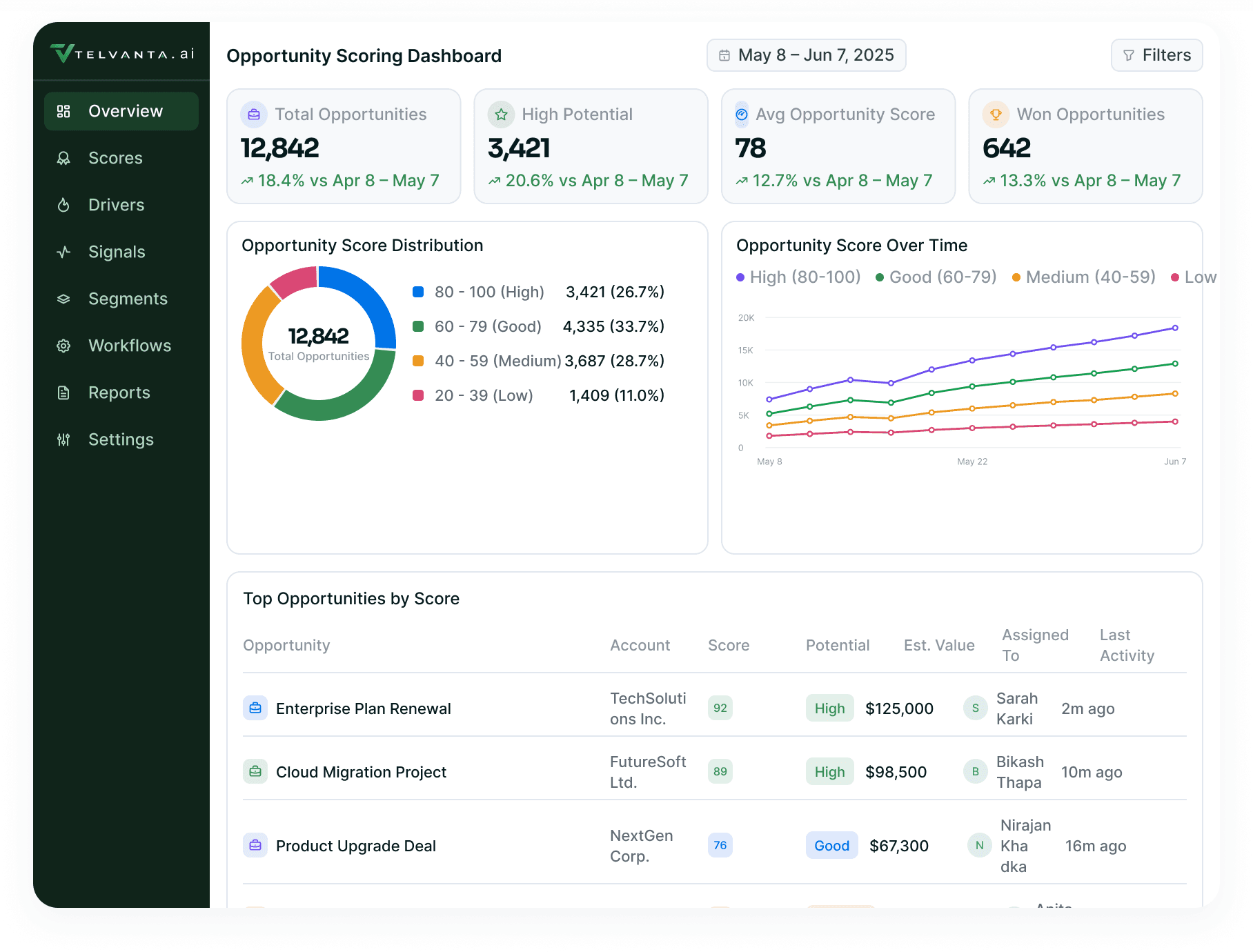
Task: Click the $125,000 estimated value
Action: click(899, 709)
